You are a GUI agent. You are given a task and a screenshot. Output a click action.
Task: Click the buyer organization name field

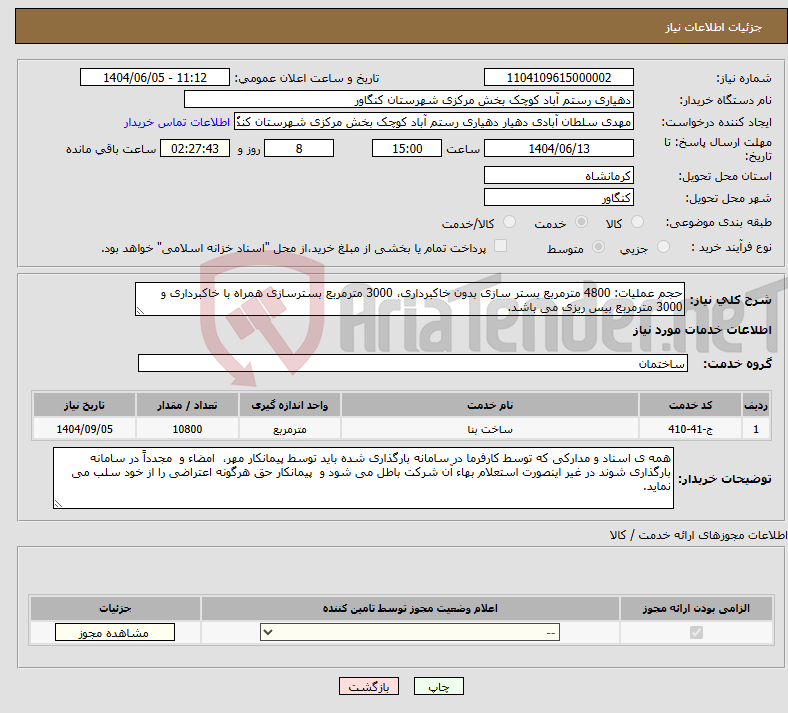tap(409, 99)
